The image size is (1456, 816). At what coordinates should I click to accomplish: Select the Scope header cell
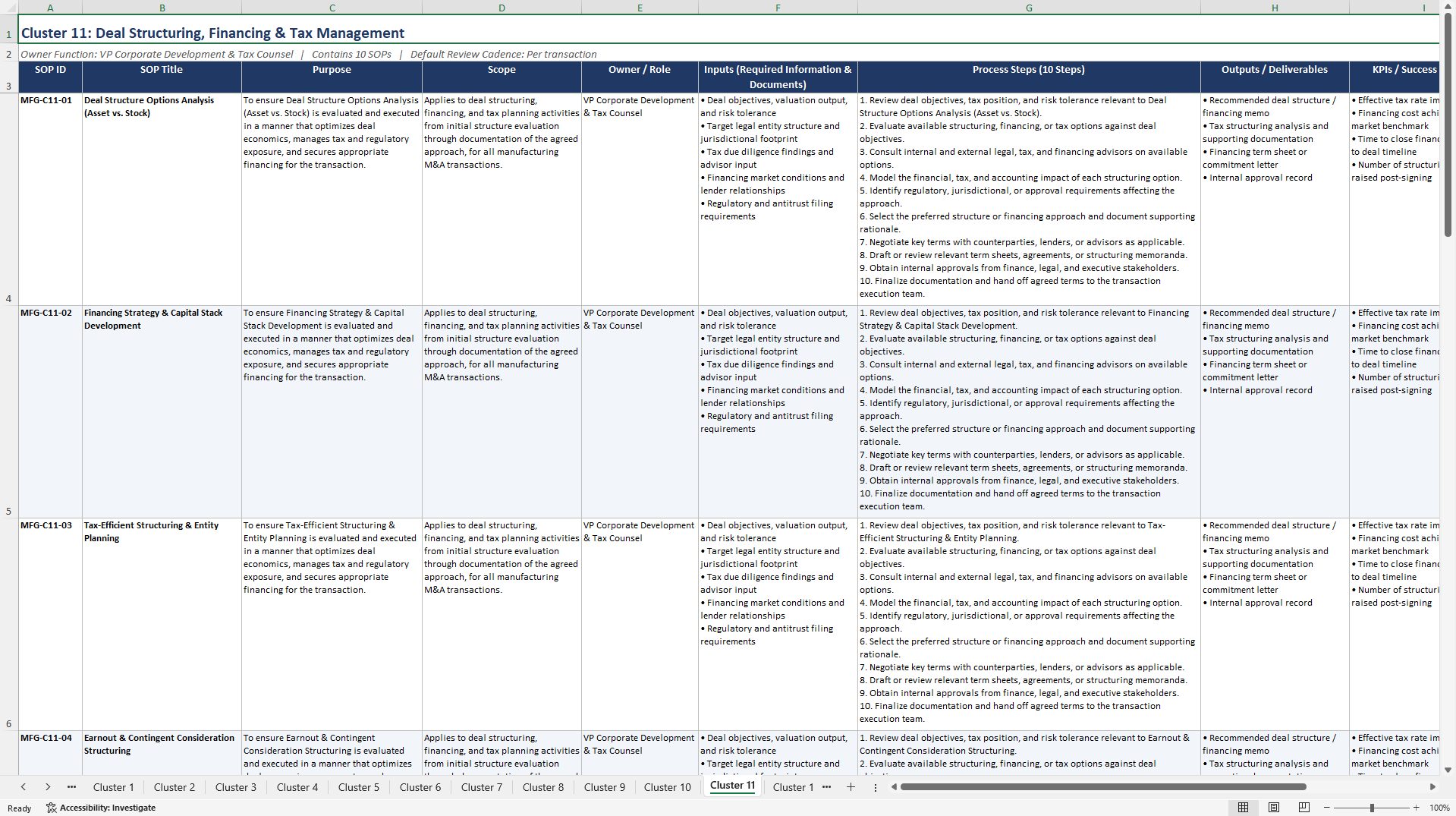502,77
